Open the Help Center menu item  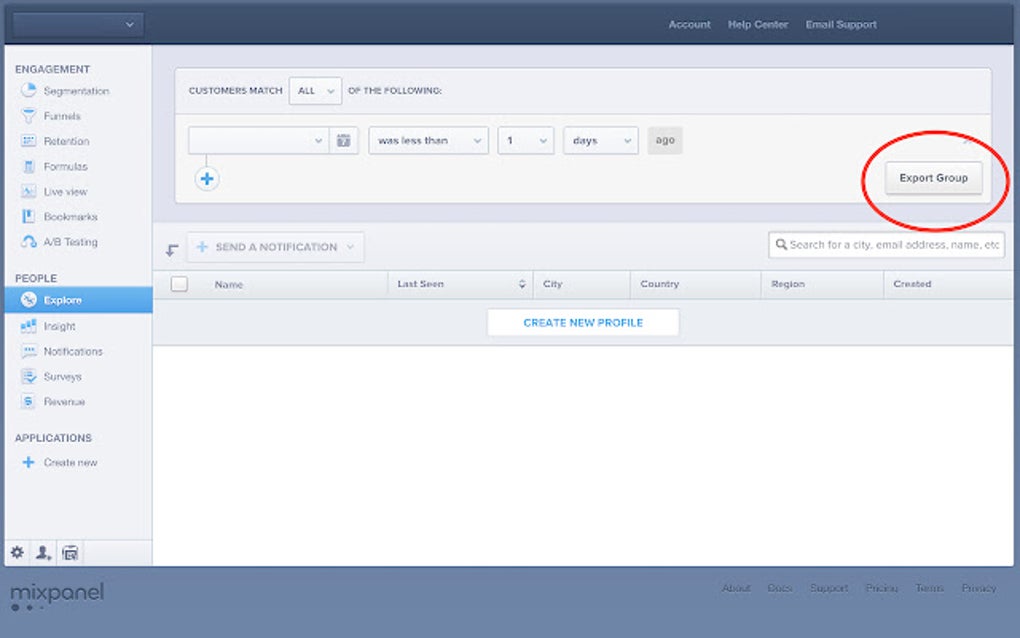(x=757, y=24)
